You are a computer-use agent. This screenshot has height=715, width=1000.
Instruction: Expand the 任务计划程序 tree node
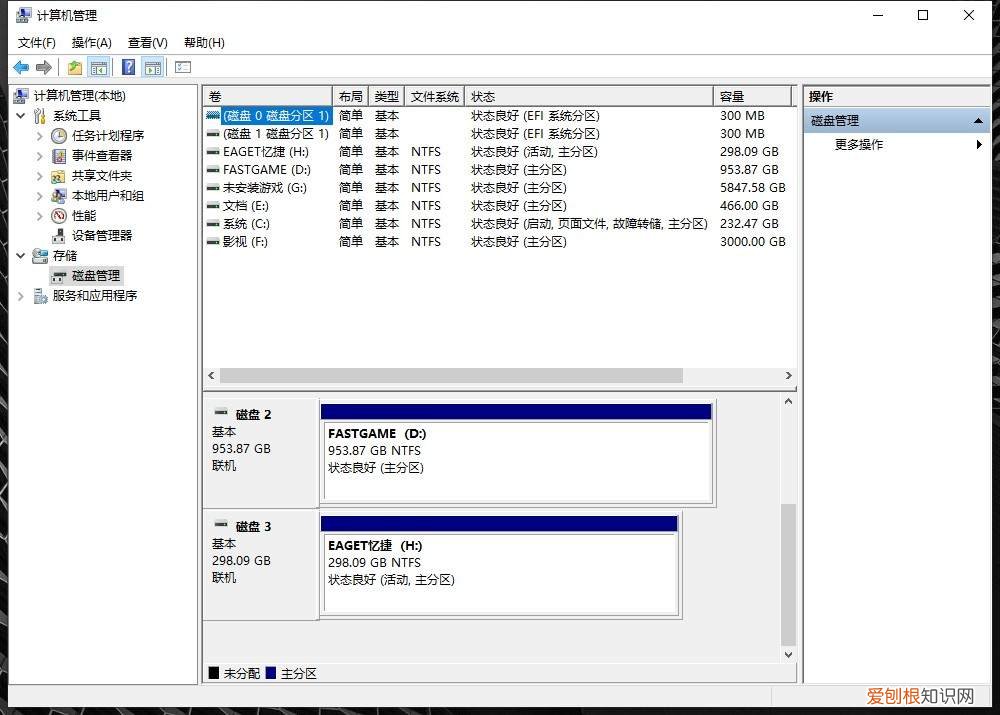pos(40,136)
